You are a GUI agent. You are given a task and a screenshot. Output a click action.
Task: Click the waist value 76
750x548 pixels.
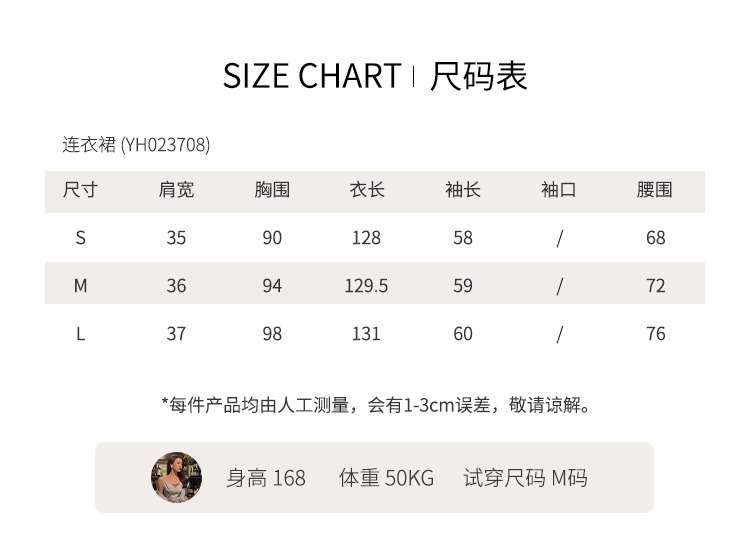tap(655, 334)
